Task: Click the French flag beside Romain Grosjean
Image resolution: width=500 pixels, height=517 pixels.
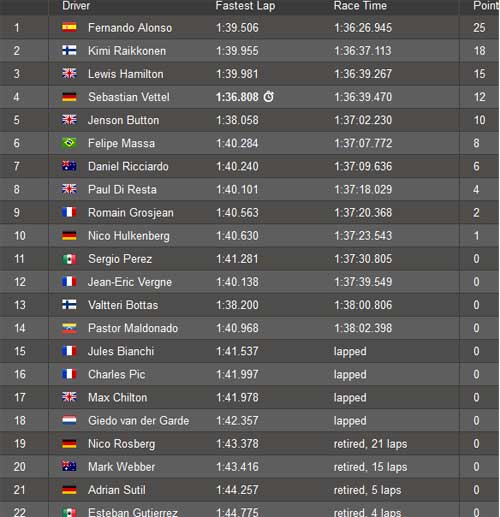Action: tap(69, 212)
